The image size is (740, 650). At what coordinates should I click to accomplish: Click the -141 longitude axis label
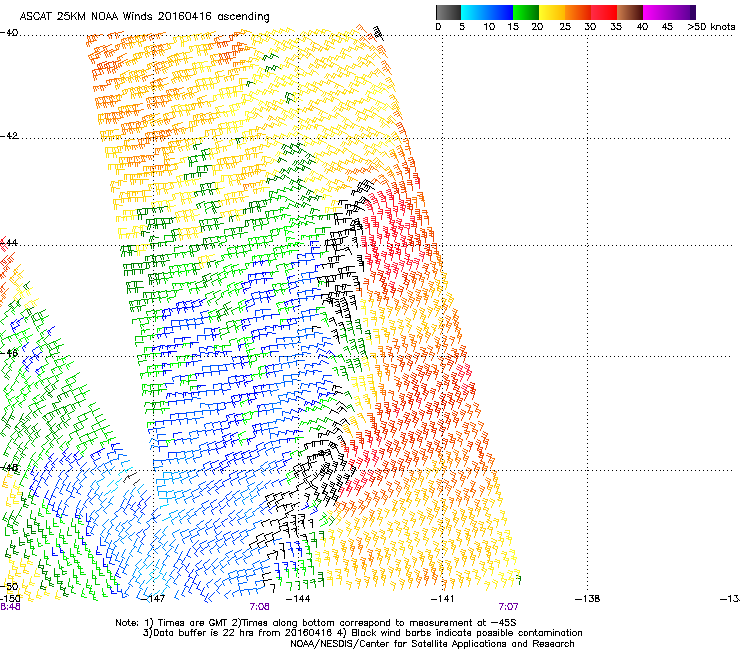443,599
